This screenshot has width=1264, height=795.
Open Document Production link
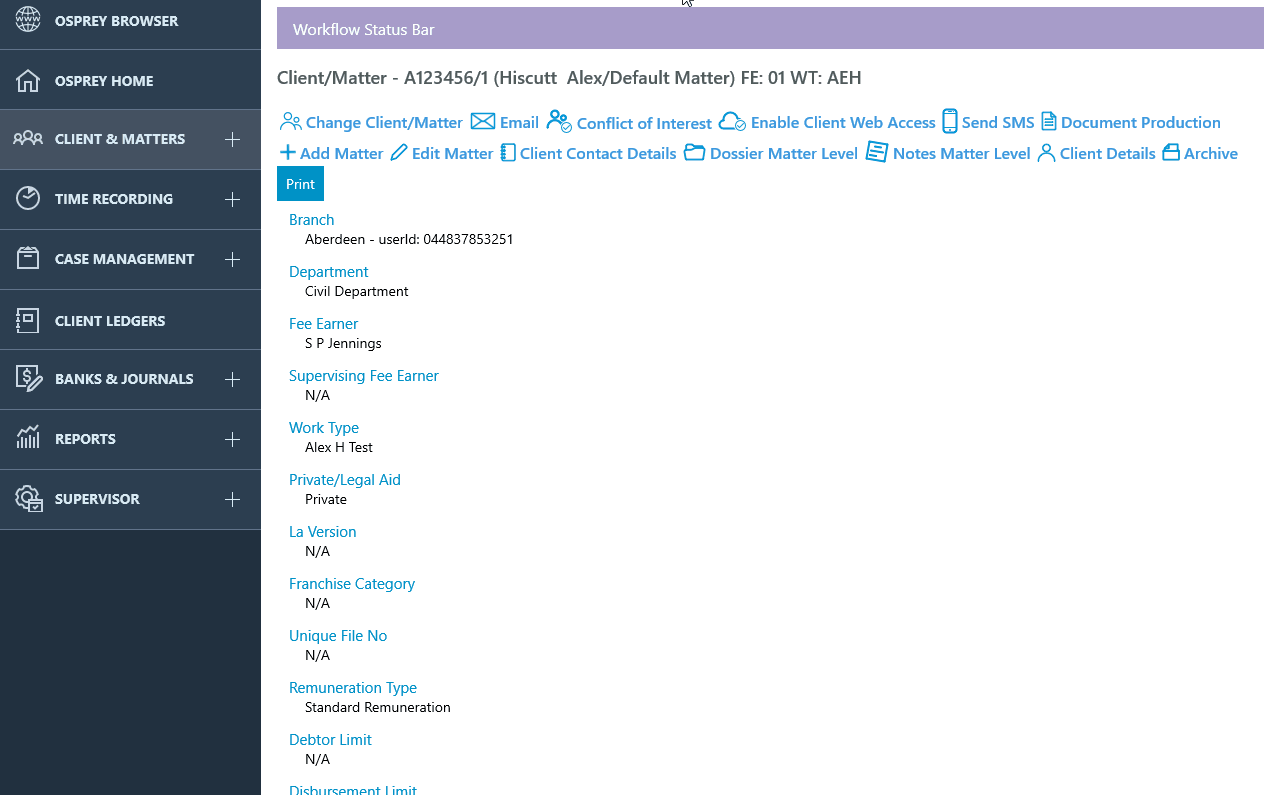tap(1140, 123)
